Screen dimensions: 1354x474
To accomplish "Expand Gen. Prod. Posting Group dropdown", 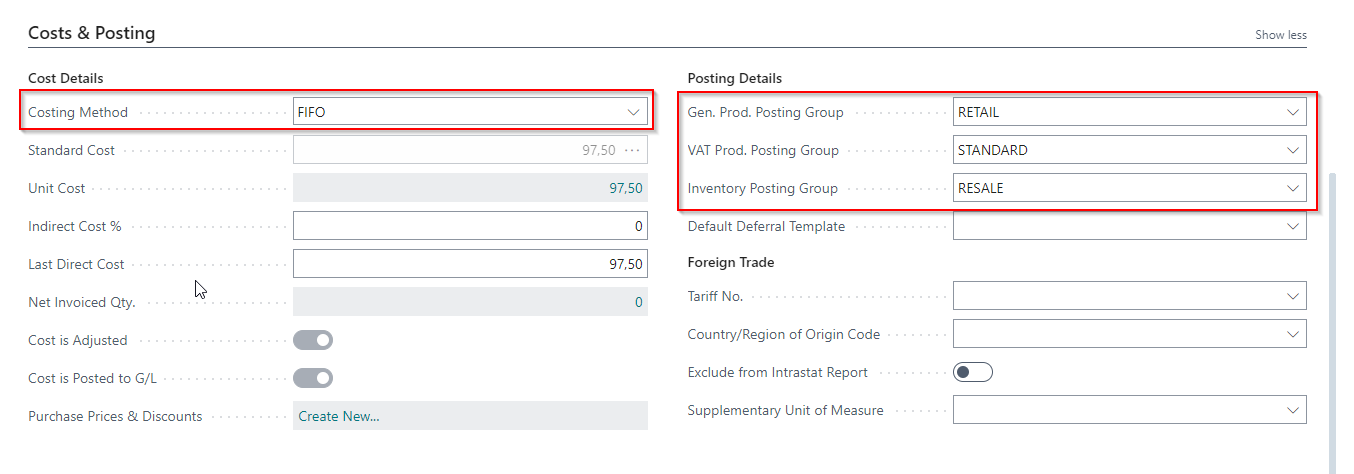I will 1292,112.
